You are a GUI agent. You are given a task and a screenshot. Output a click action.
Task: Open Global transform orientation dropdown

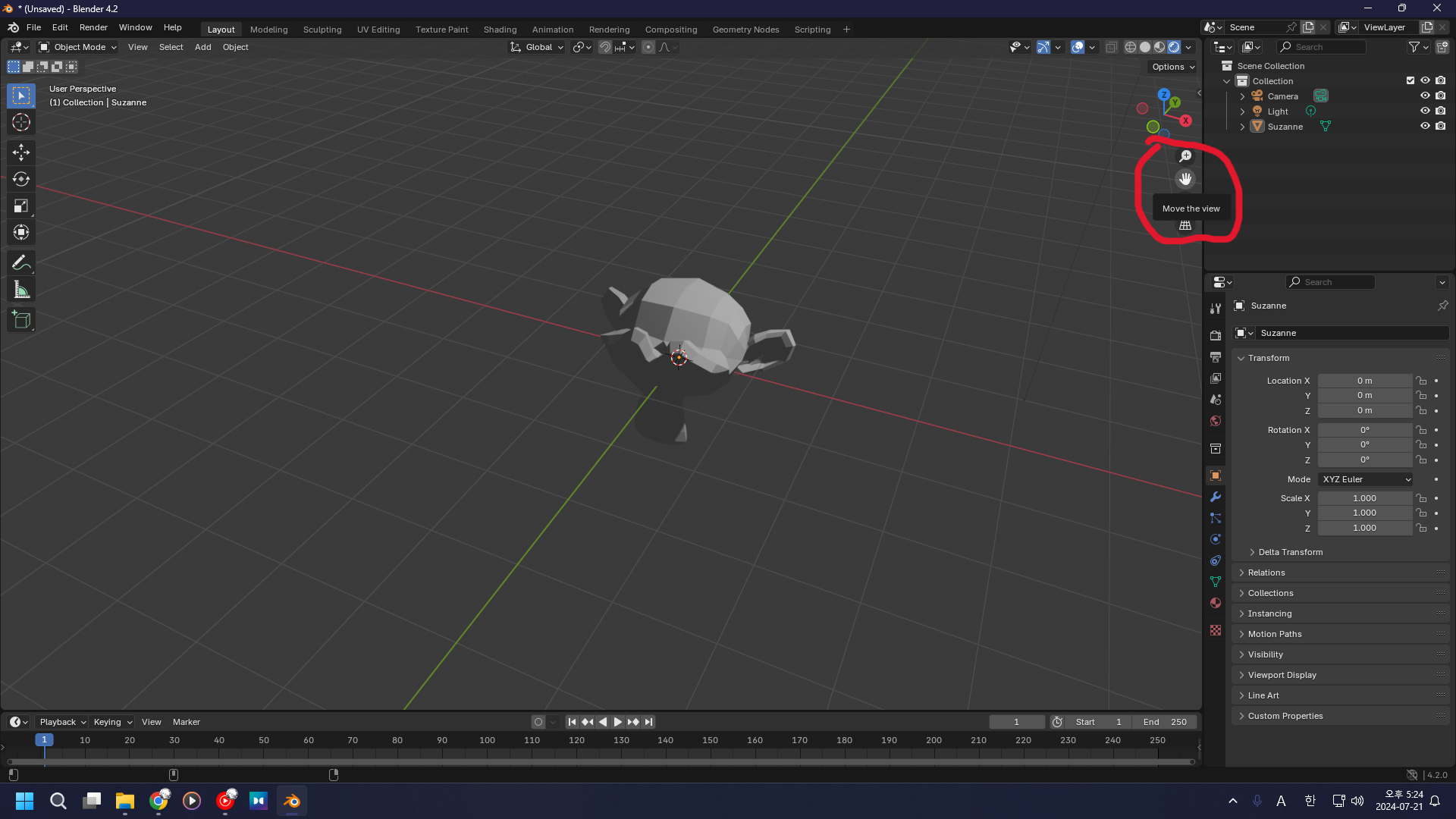(x=537, y=47)
